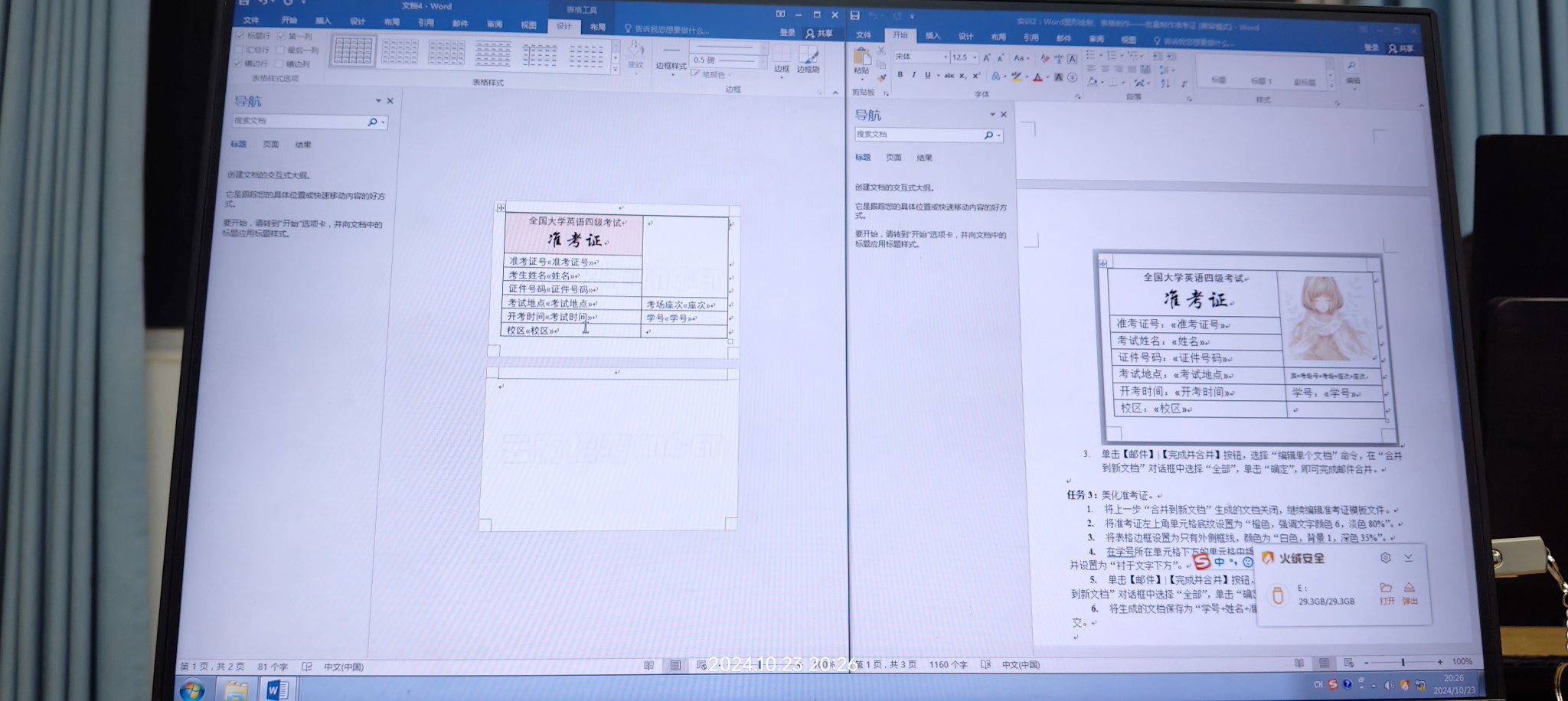Screen dimensions: 1568x701
Task: Expand the table styles gallery More arrow
Action: pyautogui.click(x=615, y=70)
